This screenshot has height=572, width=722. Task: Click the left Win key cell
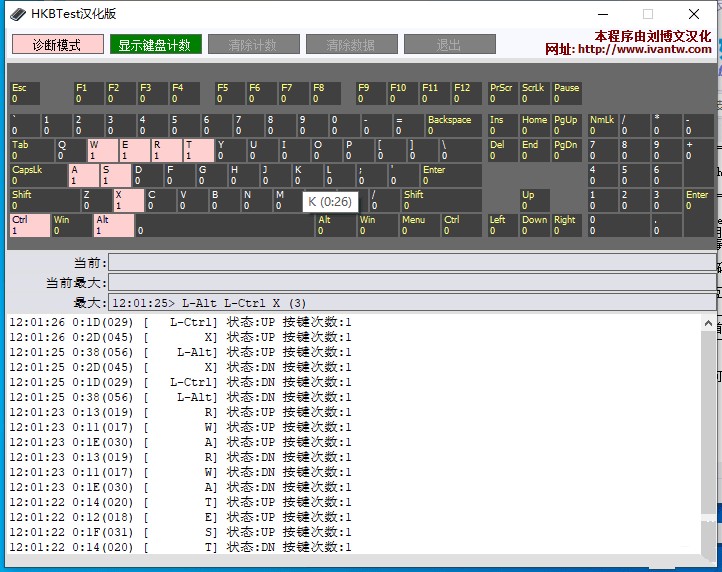(72, 226)
